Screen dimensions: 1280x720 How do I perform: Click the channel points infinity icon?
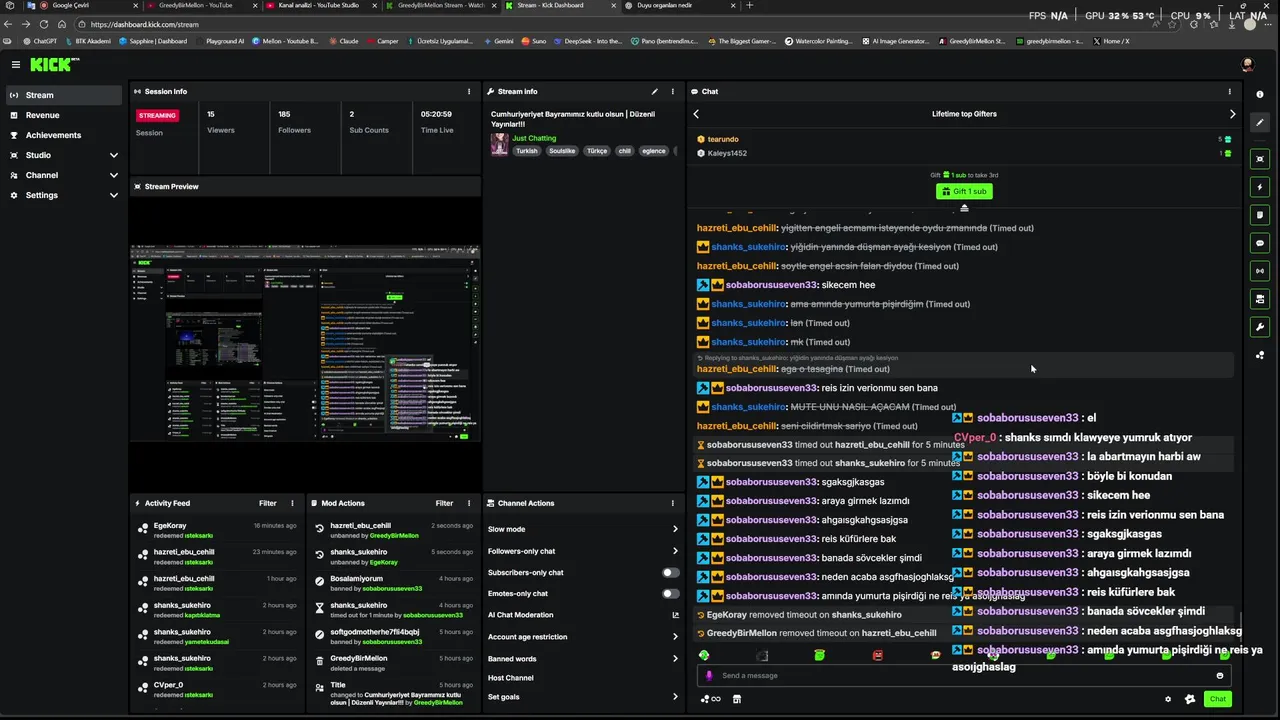coord(711,699)
